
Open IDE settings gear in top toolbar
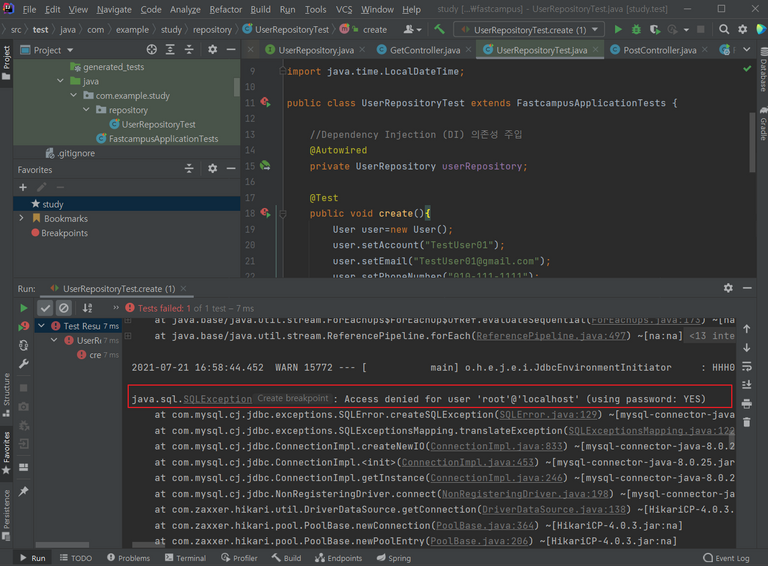[743, 29]
